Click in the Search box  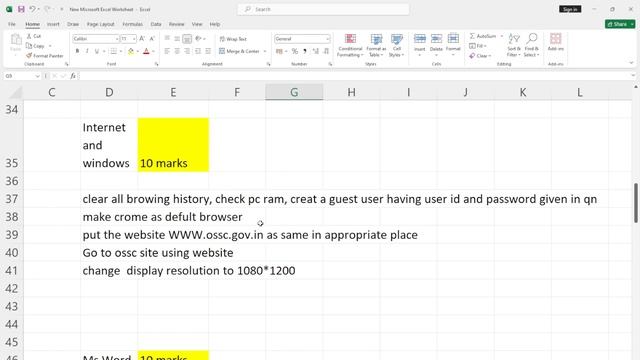pyautogui.click(x=323, y=9)
